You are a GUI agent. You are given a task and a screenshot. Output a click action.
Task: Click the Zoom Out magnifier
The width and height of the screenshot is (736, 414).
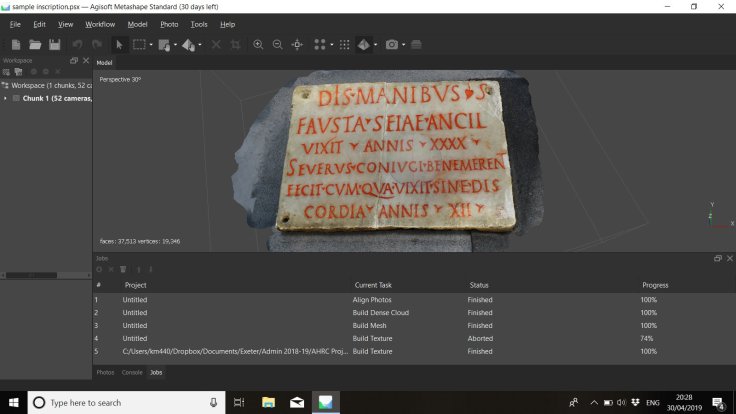tap(277, 44)
